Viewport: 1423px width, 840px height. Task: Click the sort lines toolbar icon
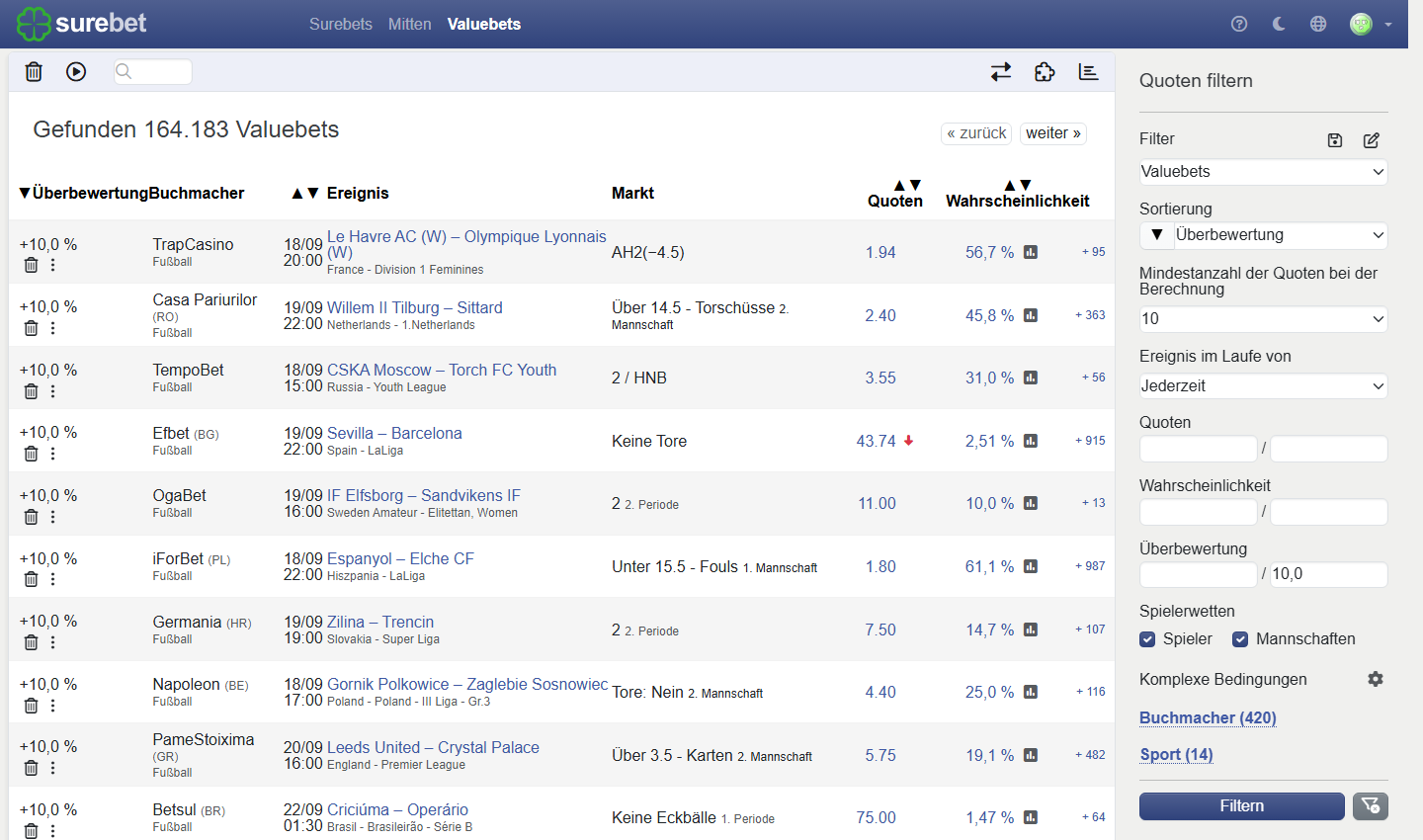coord(1088,71)
